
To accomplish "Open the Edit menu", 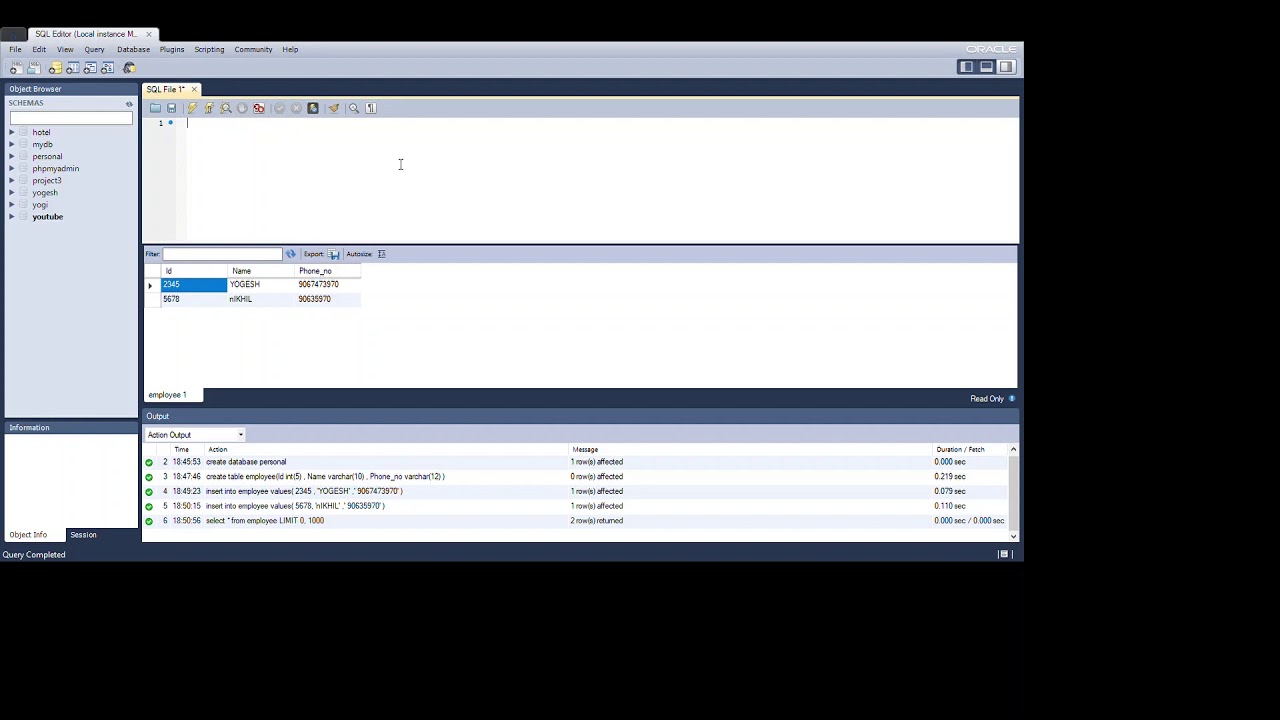I will 39,49.
